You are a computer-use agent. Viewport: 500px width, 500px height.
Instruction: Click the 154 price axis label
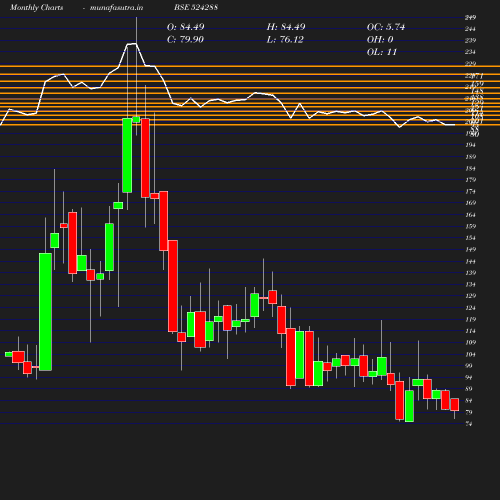point(470,238)
